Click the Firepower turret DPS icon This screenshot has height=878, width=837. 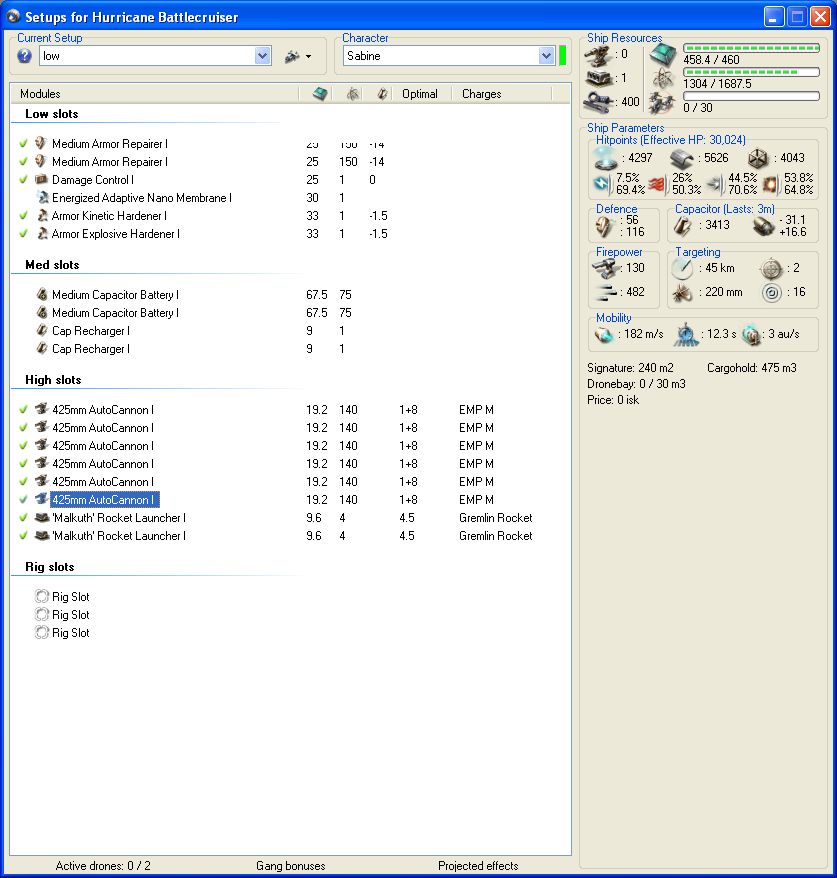click(605, 268)
